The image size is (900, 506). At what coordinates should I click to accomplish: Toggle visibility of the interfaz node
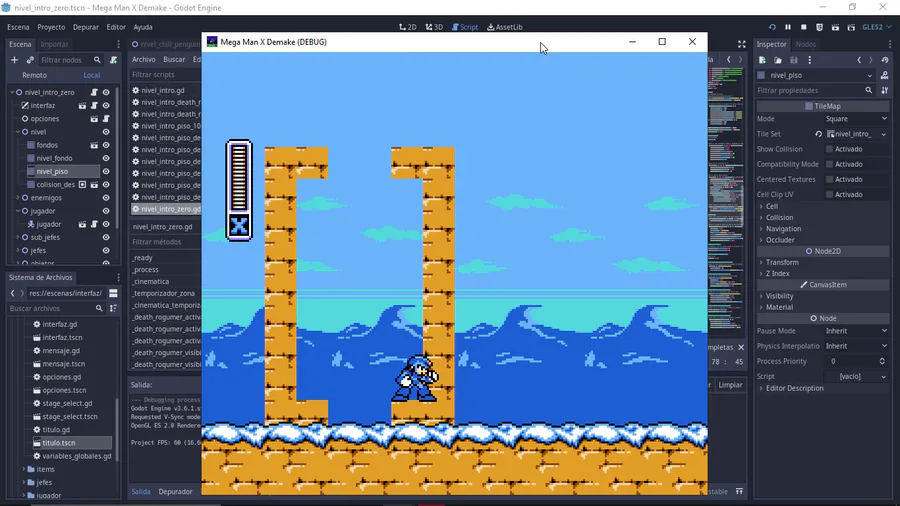point(106,106)
